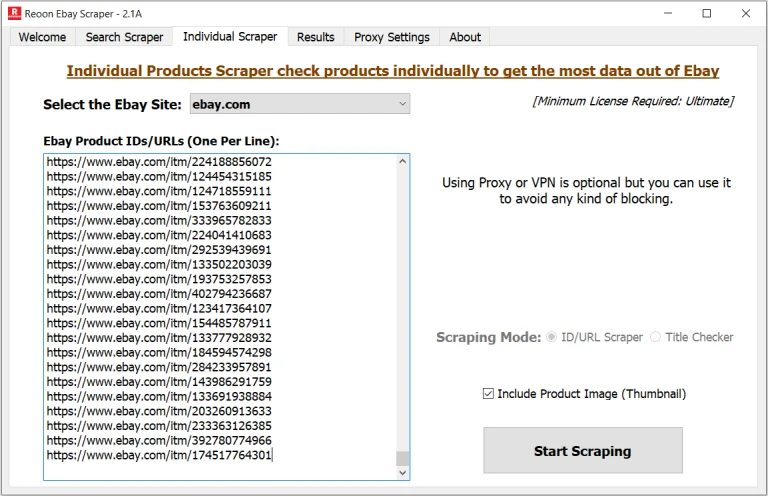The image size is (768, 496).
Task: Click URL line ending in 224188856072
Action: click(x=159, y=162)
